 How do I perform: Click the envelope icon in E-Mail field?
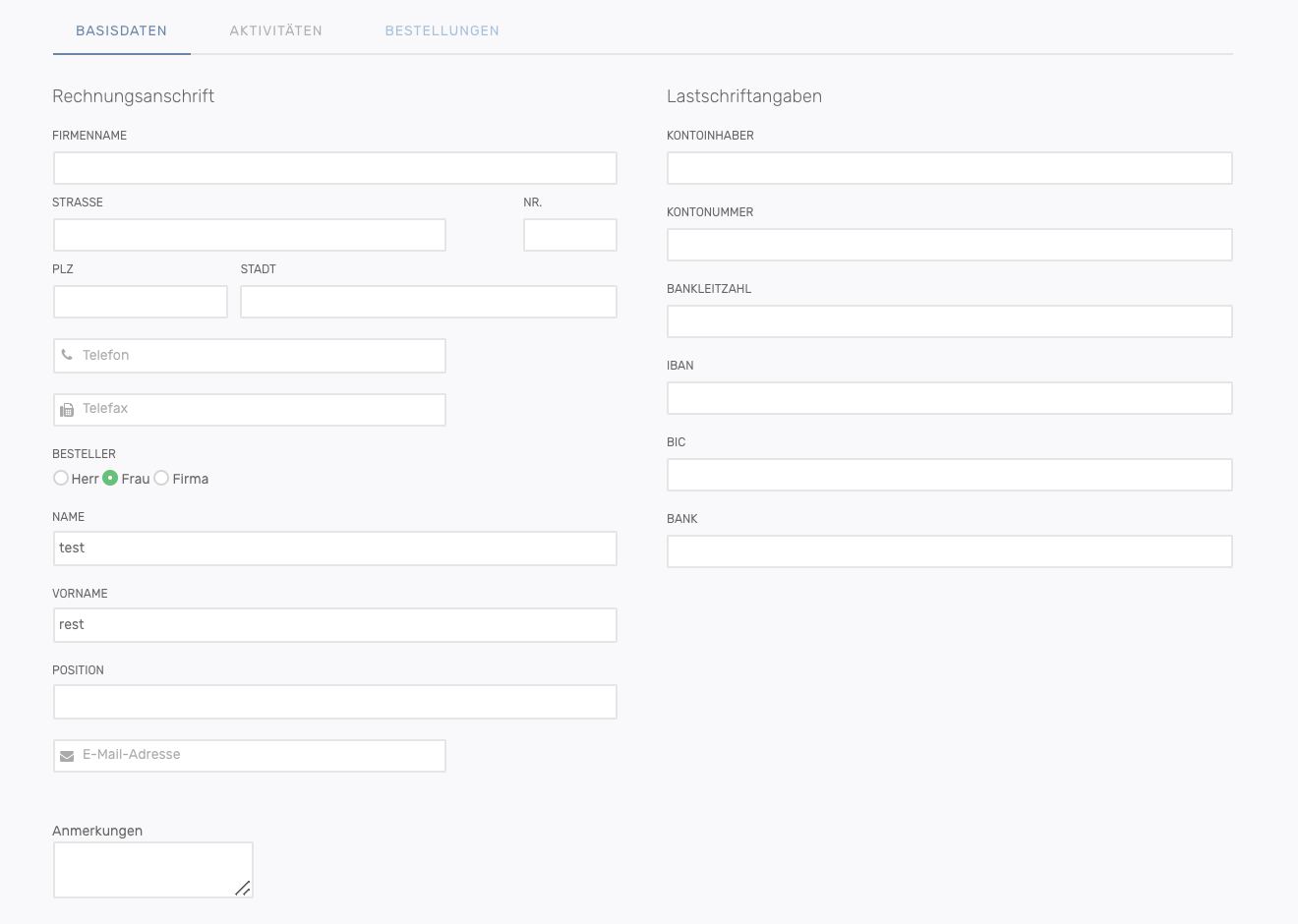coord(67,756)
